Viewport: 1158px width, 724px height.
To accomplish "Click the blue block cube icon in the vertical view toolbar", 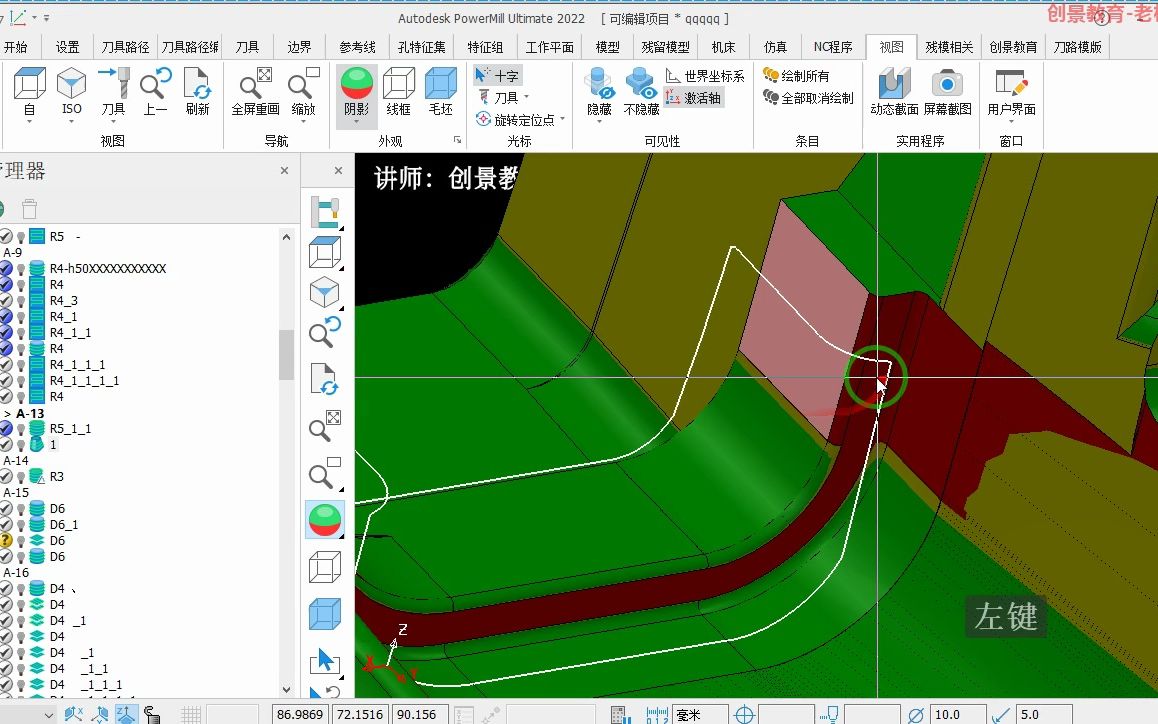I will pos(324,614).
